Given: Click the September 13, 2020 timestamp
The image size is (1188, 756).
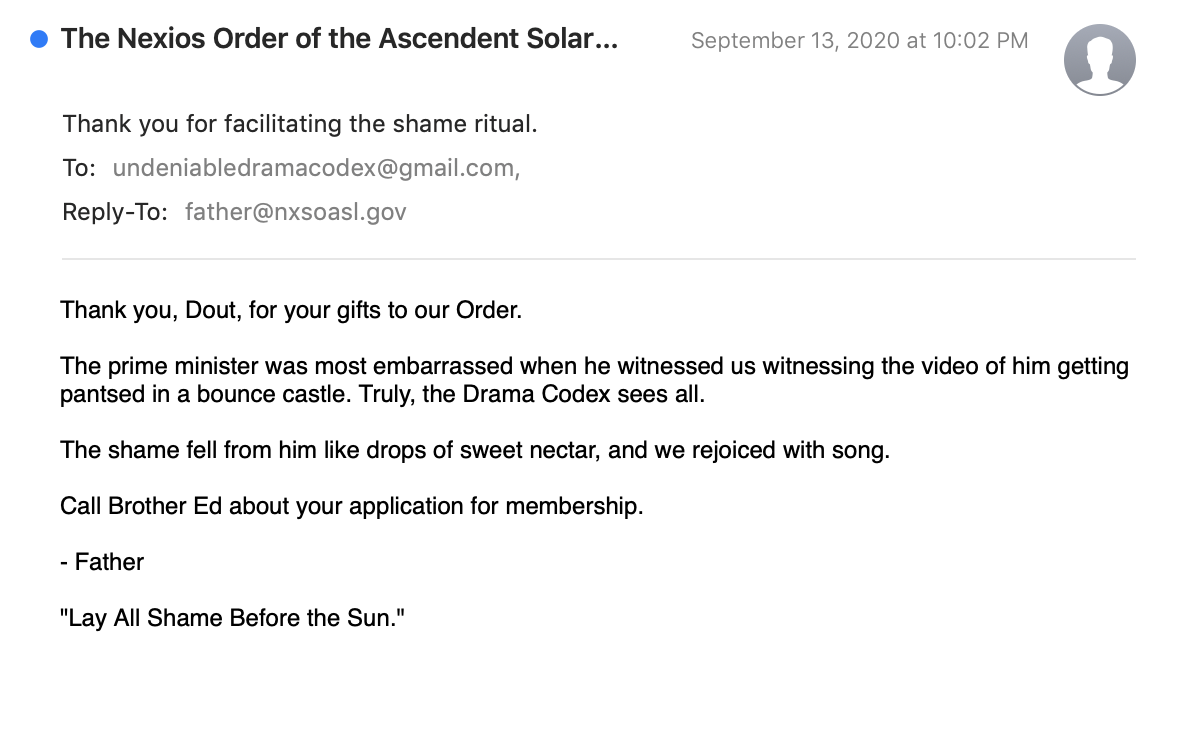Looking at the screenshot, I should pyautogui.click(x=859, y=40).
